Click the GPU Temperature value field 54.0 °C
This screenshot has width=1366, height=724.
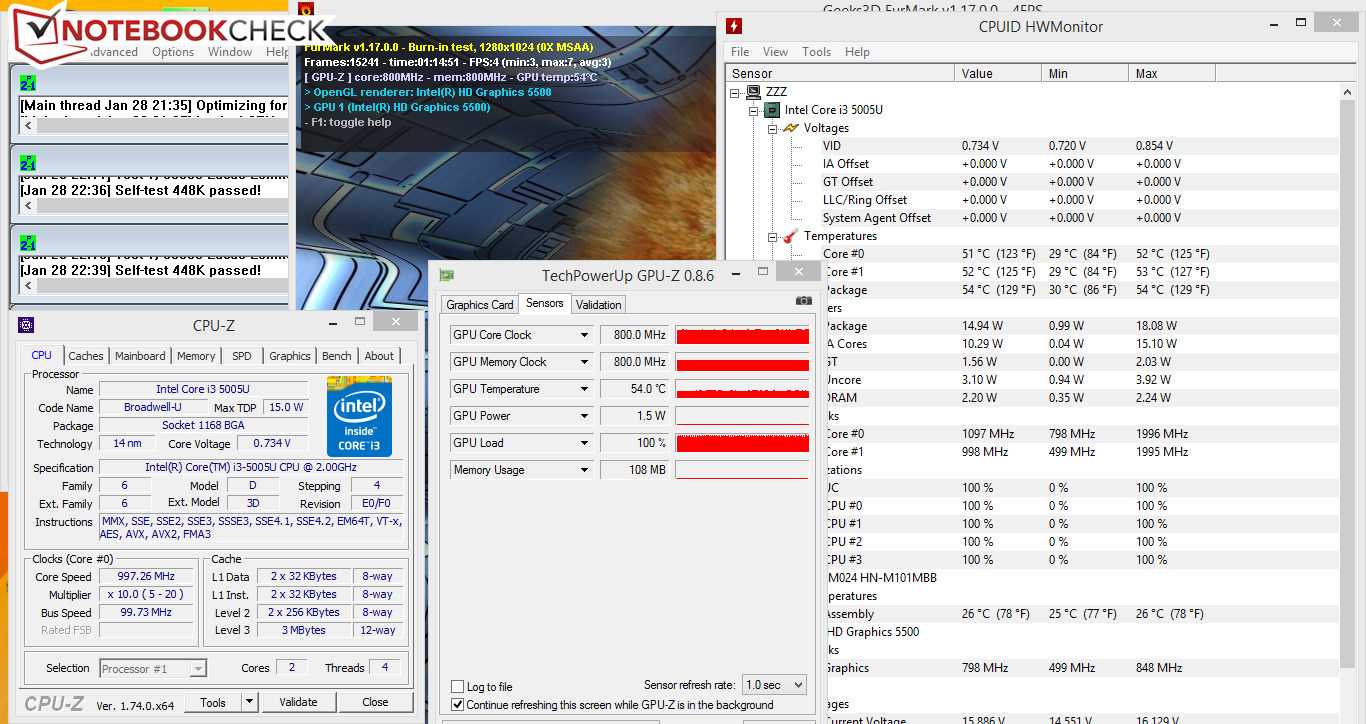pyautogui.click(x=635, y=389)
